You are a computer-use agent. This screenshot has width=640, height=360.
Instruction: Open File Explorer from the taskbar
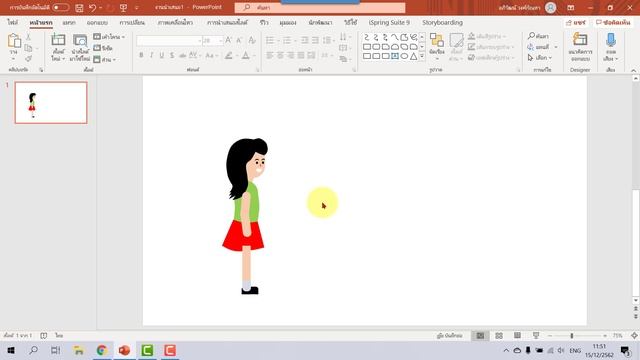click(79, 350)
